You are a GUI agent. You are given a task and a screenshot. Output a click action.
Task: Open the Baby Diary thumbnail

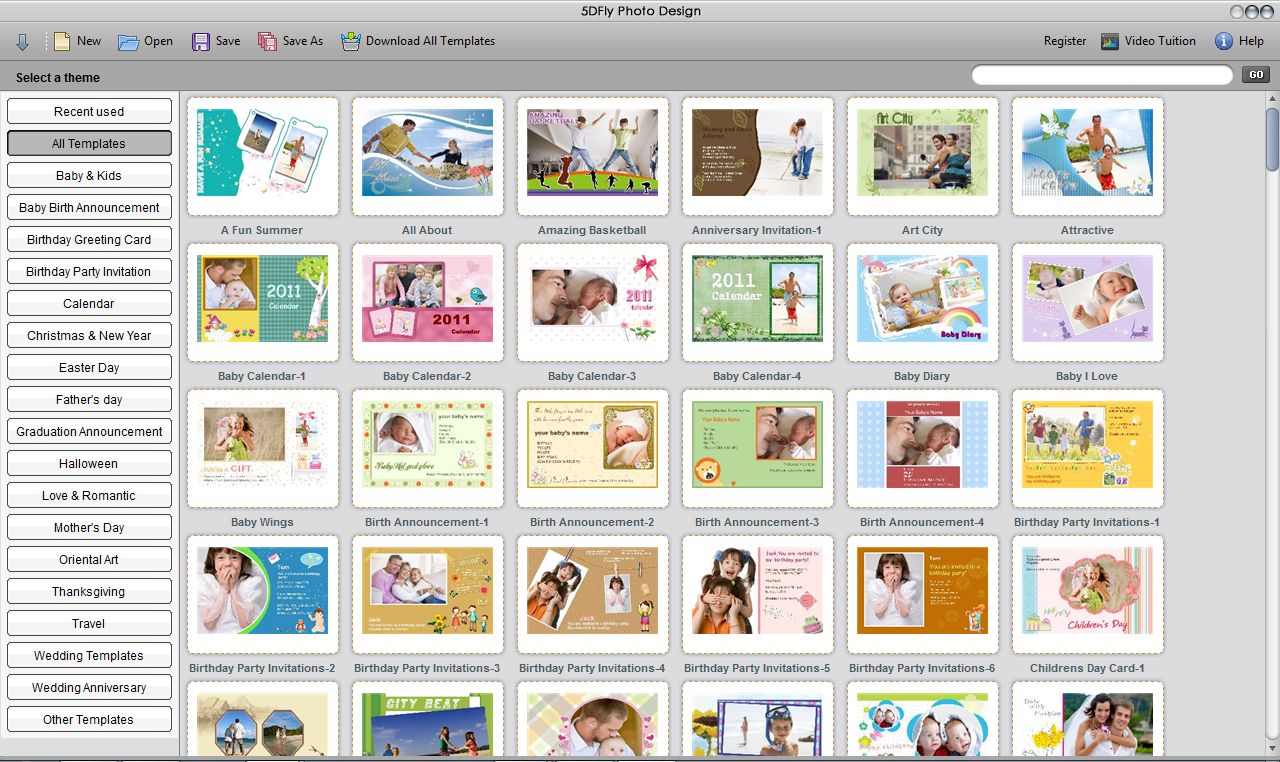923,302
